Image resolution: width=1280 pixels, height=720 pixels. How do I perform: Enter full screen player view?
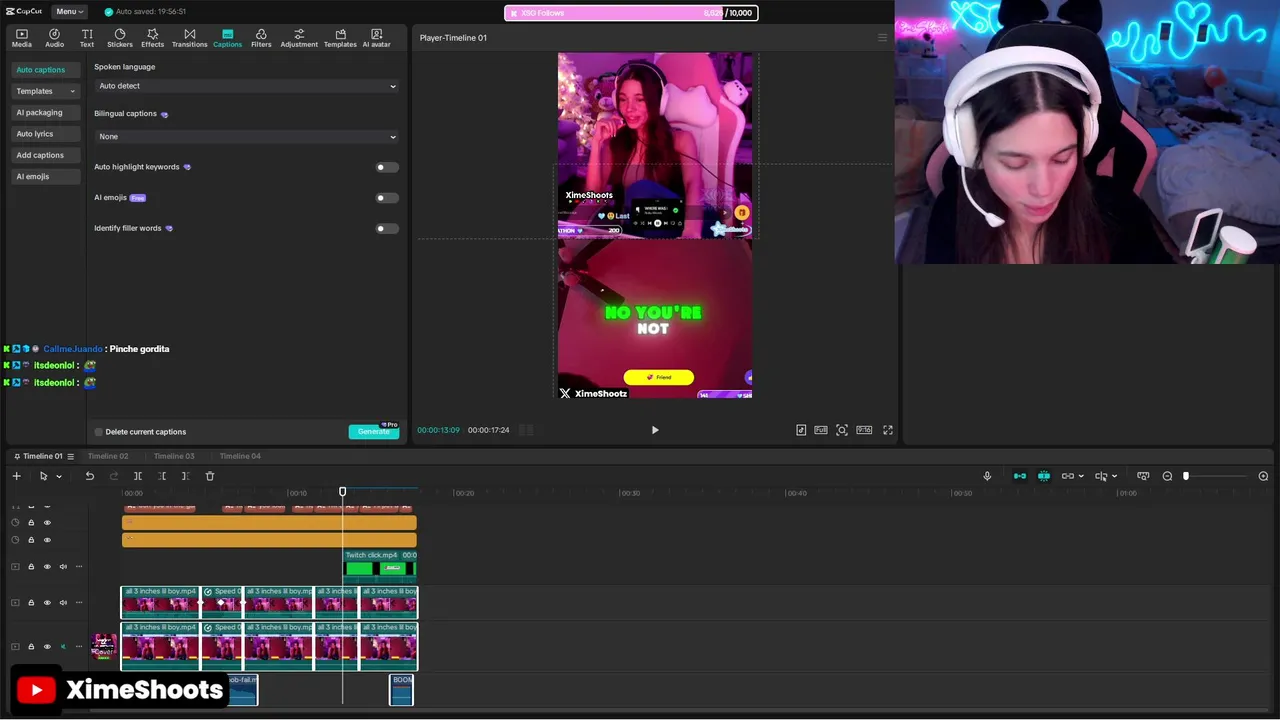pos(887,430)
